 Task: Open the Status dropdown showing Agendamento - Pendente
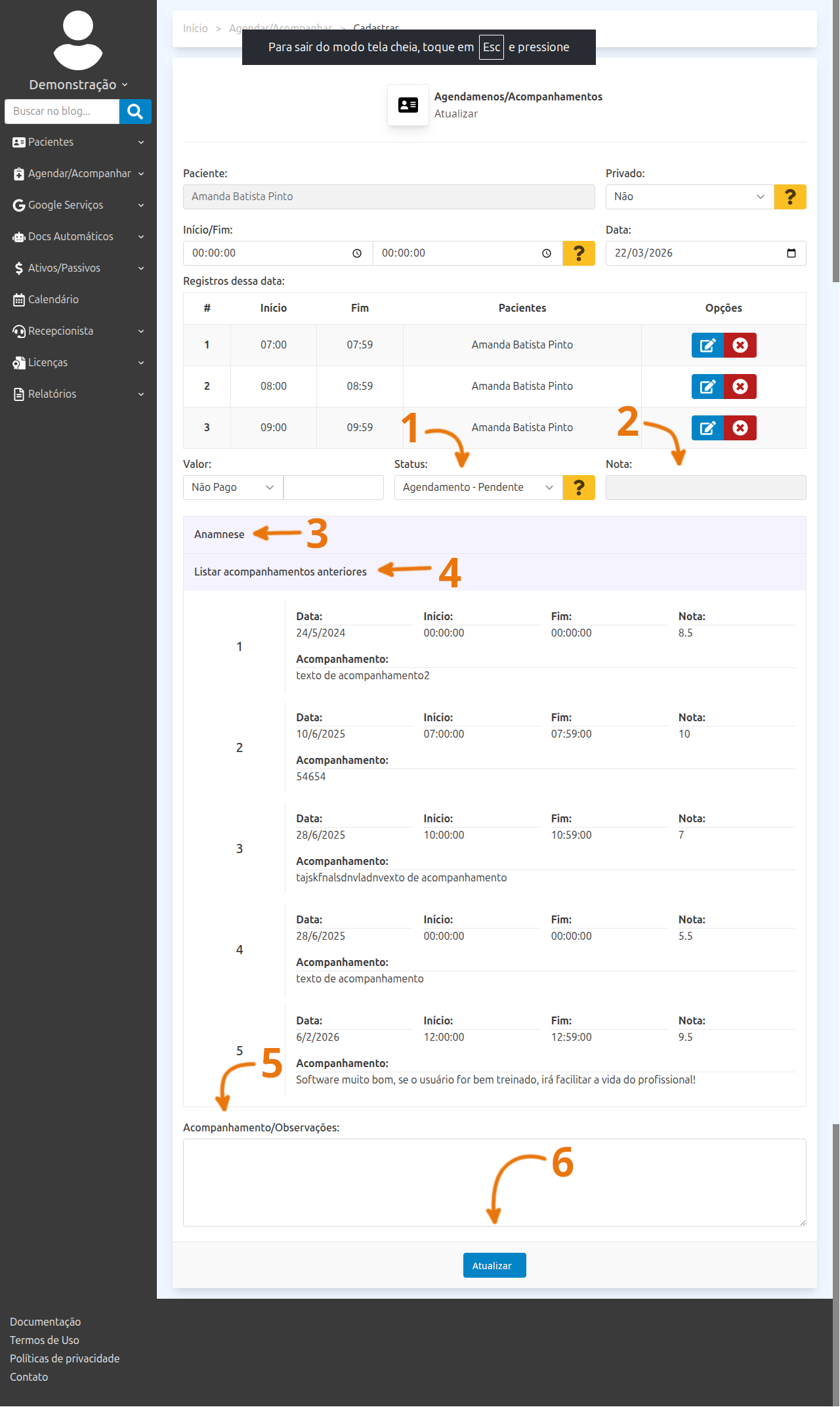coord(478,488)
